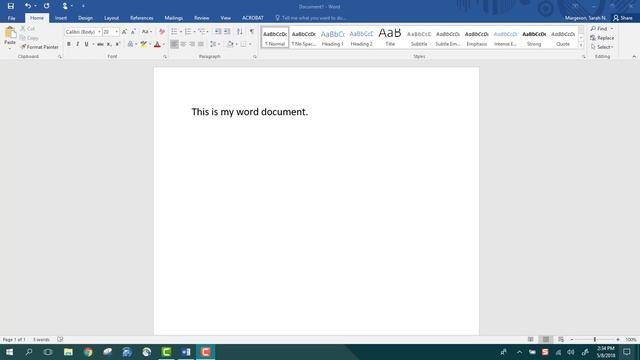This screenshot has height=360, width=640.
Task: Switch to the Review tab
Action: [x=202, y=18]
